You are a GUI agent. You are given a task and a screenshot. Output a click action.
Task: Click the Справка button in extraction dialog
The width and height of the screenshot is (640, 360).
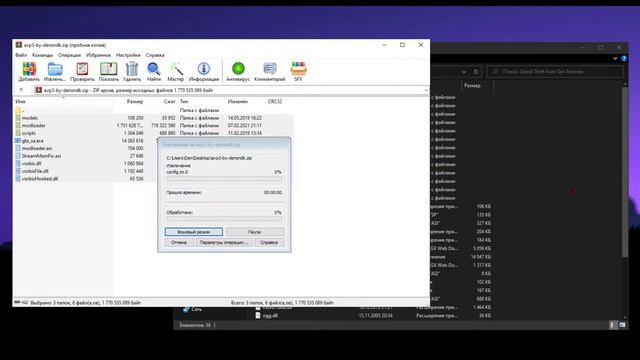coord(269,242)
